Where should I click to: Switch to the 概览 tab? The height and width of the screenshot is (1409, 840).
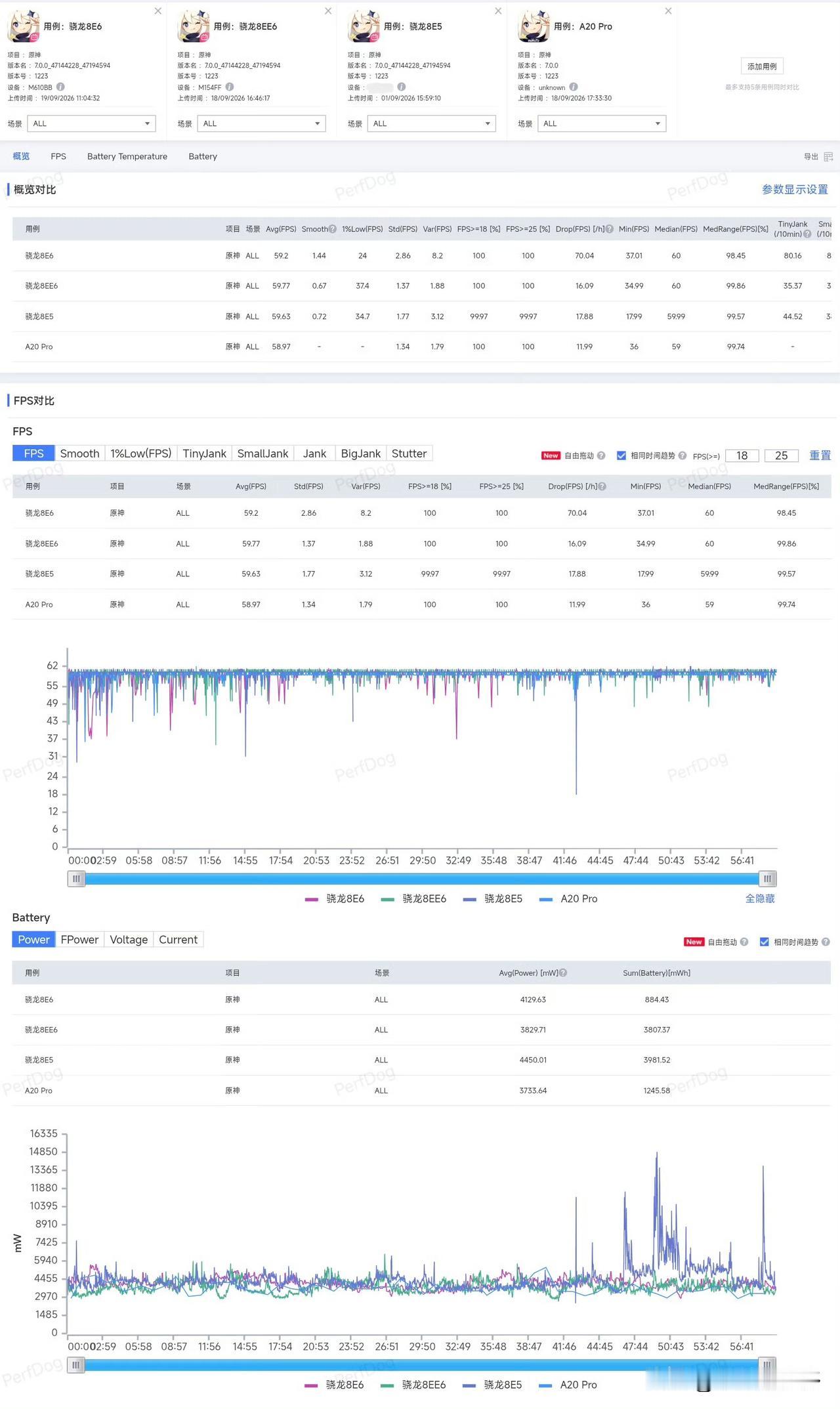21,156
